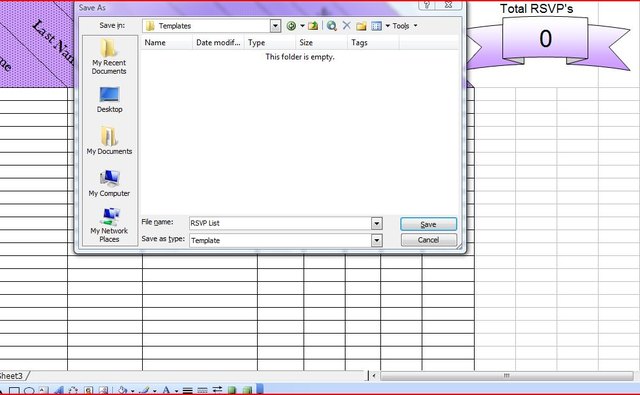Sort files by the Name column header
This screenshot has height=395, width=640.
(166, 42)
